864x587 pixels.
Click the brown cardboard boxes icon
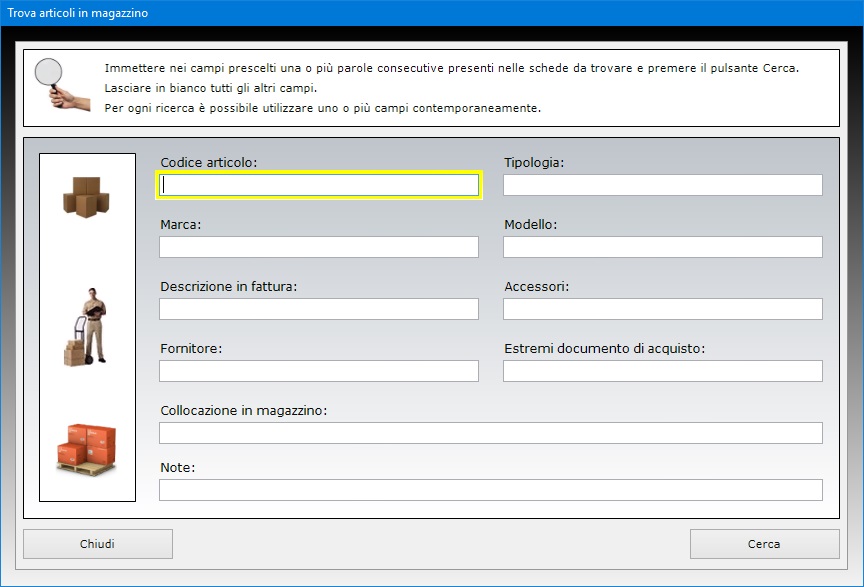pos(87,197)
